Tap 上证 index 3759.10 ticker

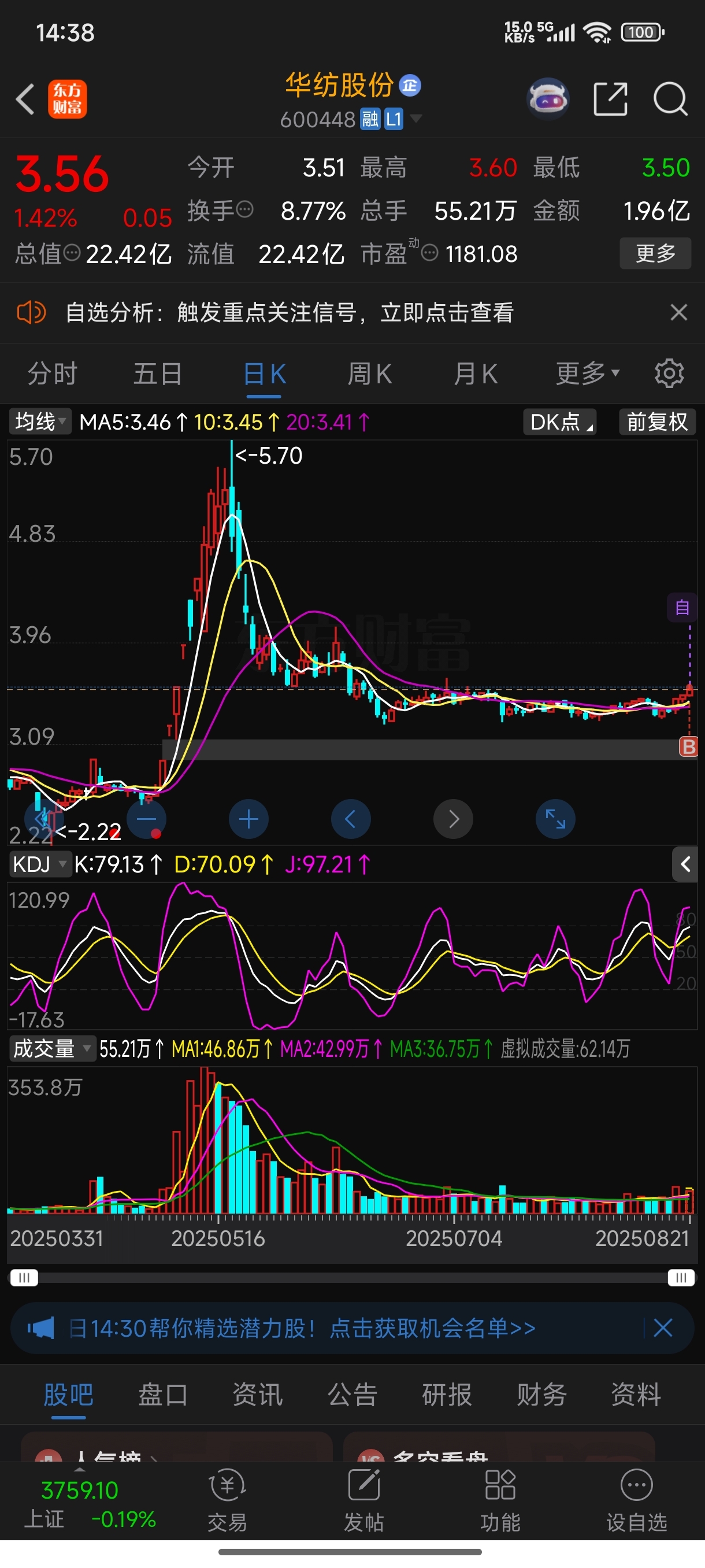click(90, 1505)
